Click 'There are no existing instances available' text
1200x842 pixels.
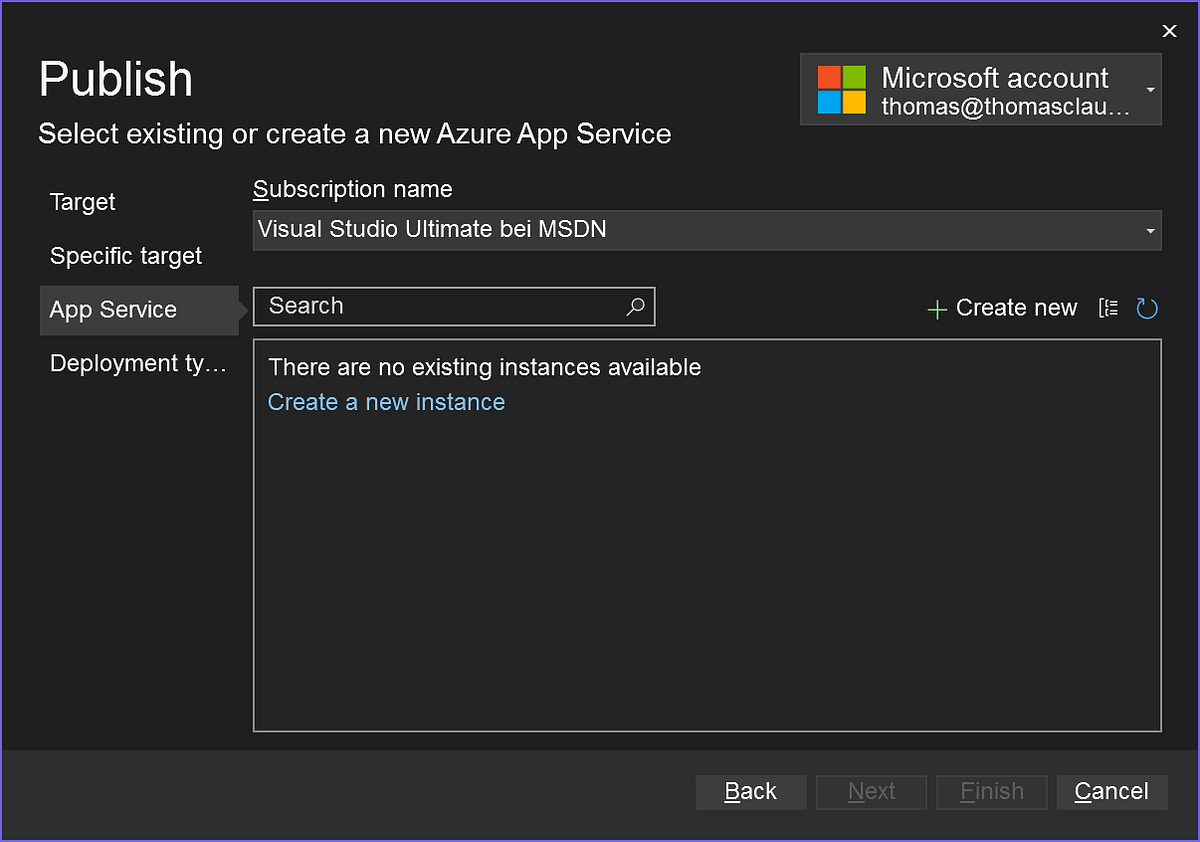(485, 367)
